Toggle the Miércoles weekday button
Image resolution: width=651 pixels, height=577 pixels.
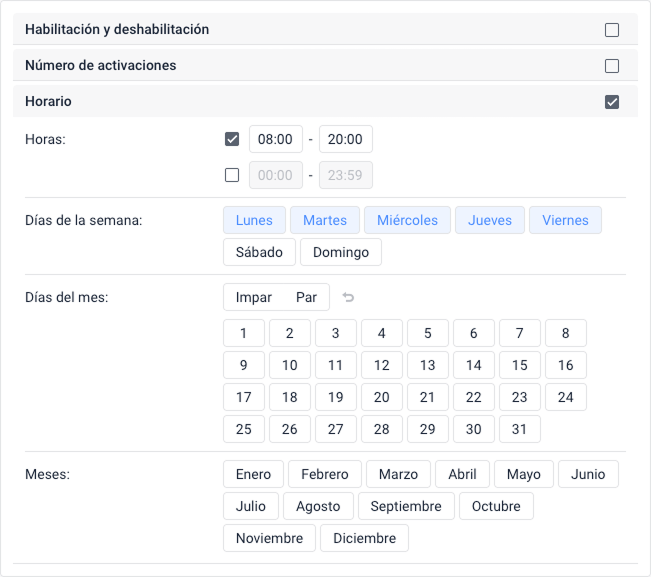click(407, 220)
